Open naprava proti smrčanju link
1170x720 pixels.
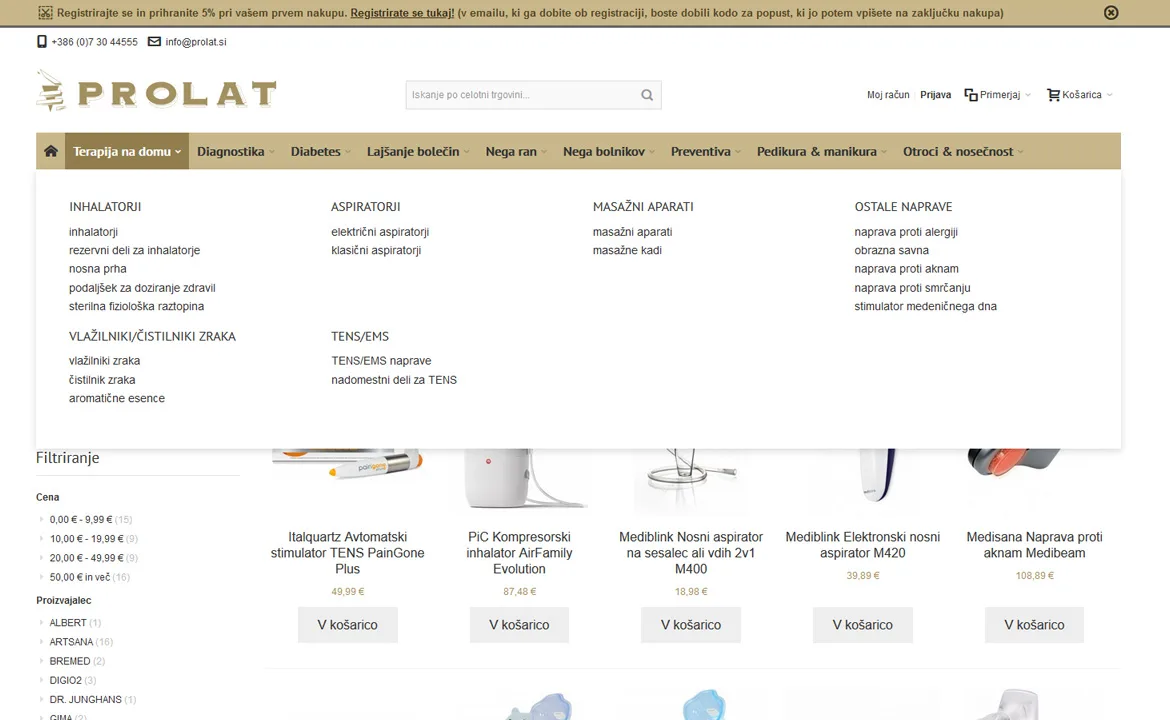[x=913, y=288]
